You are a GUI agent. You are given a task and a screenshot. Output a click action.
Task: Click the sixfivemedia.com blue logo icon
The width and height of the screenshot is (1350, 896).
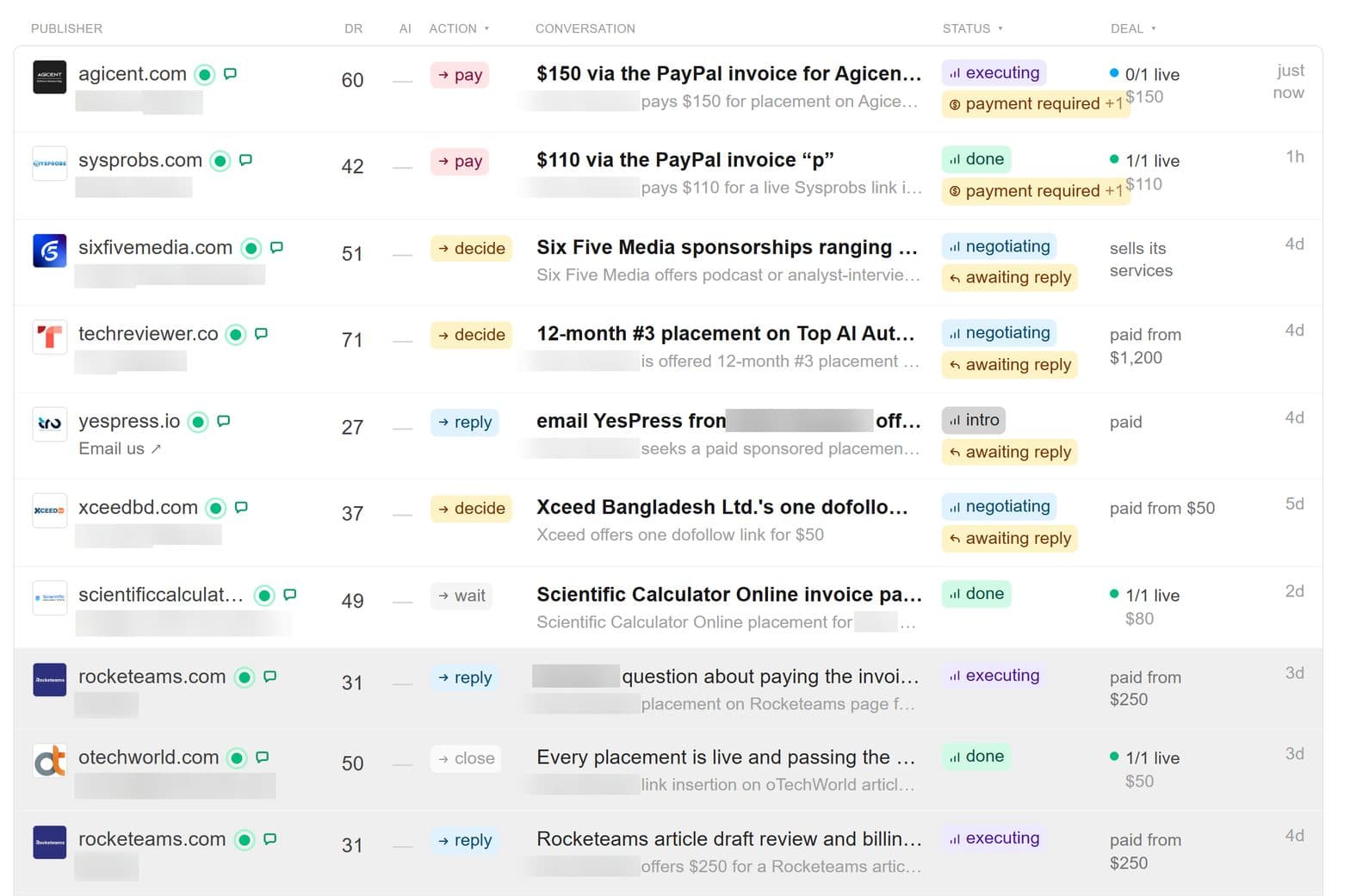point(49,250)
